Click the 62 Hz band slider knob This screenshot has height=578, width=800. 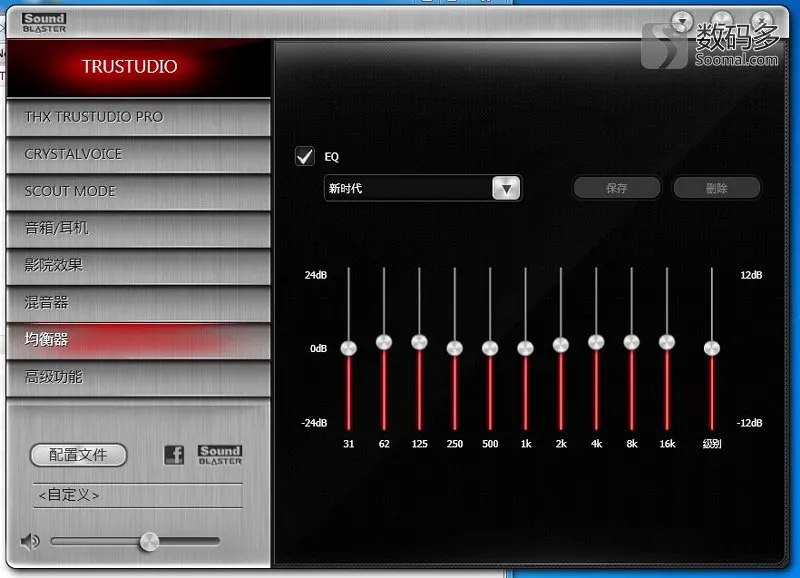coord(384,342)
